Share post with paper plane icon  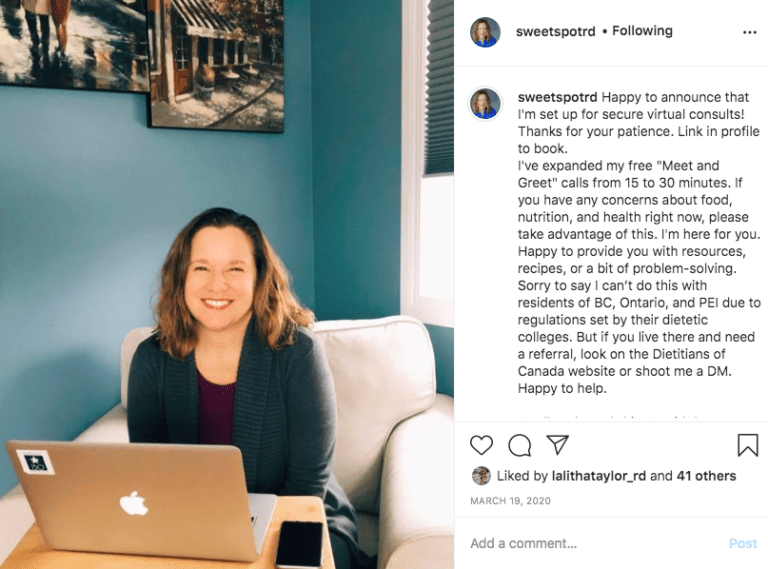click(x=557, y=444)
